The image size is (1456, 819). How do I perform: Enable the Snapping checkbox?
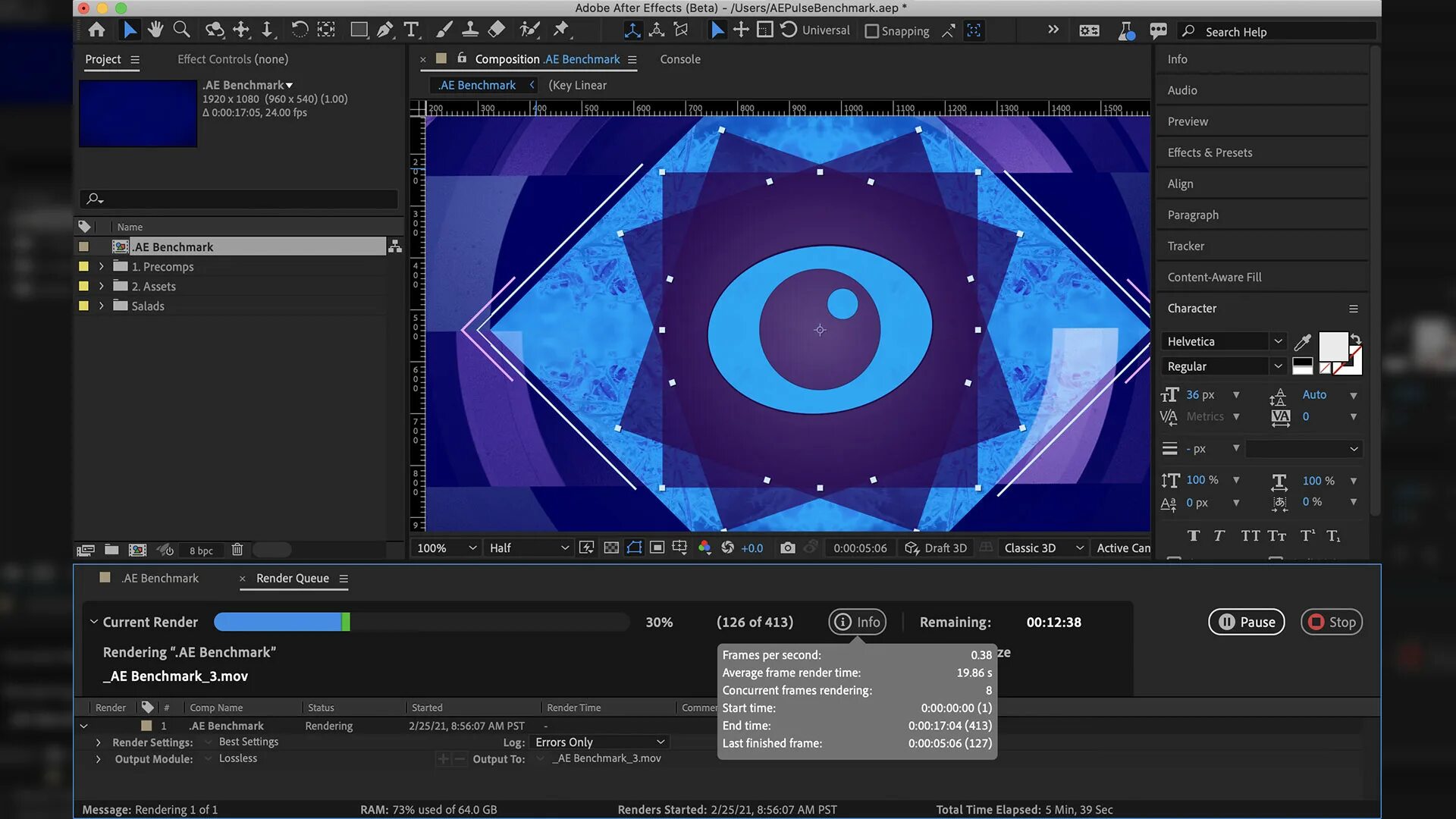[x=872, y=31]
